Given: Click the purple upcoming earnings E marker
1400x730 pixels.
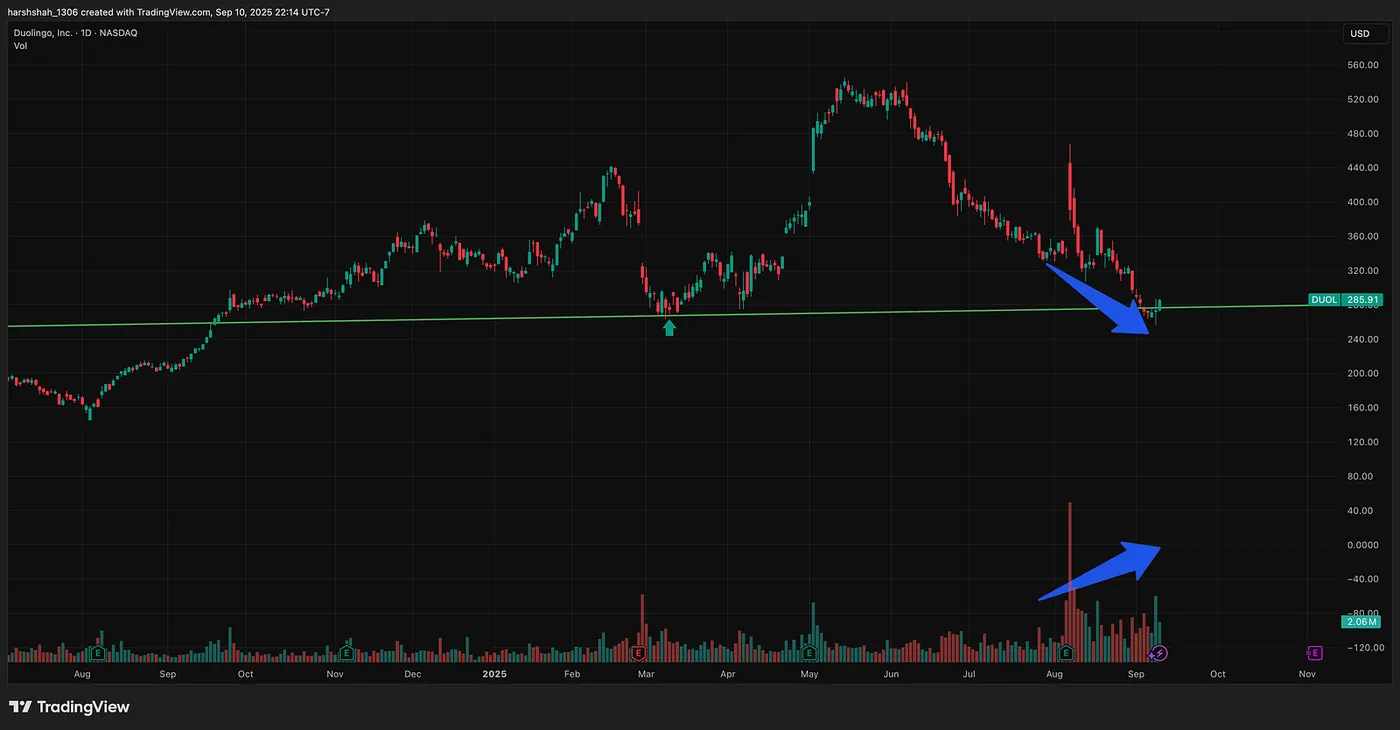Looking at the screenshot, I should click(x=1314, y=653).
